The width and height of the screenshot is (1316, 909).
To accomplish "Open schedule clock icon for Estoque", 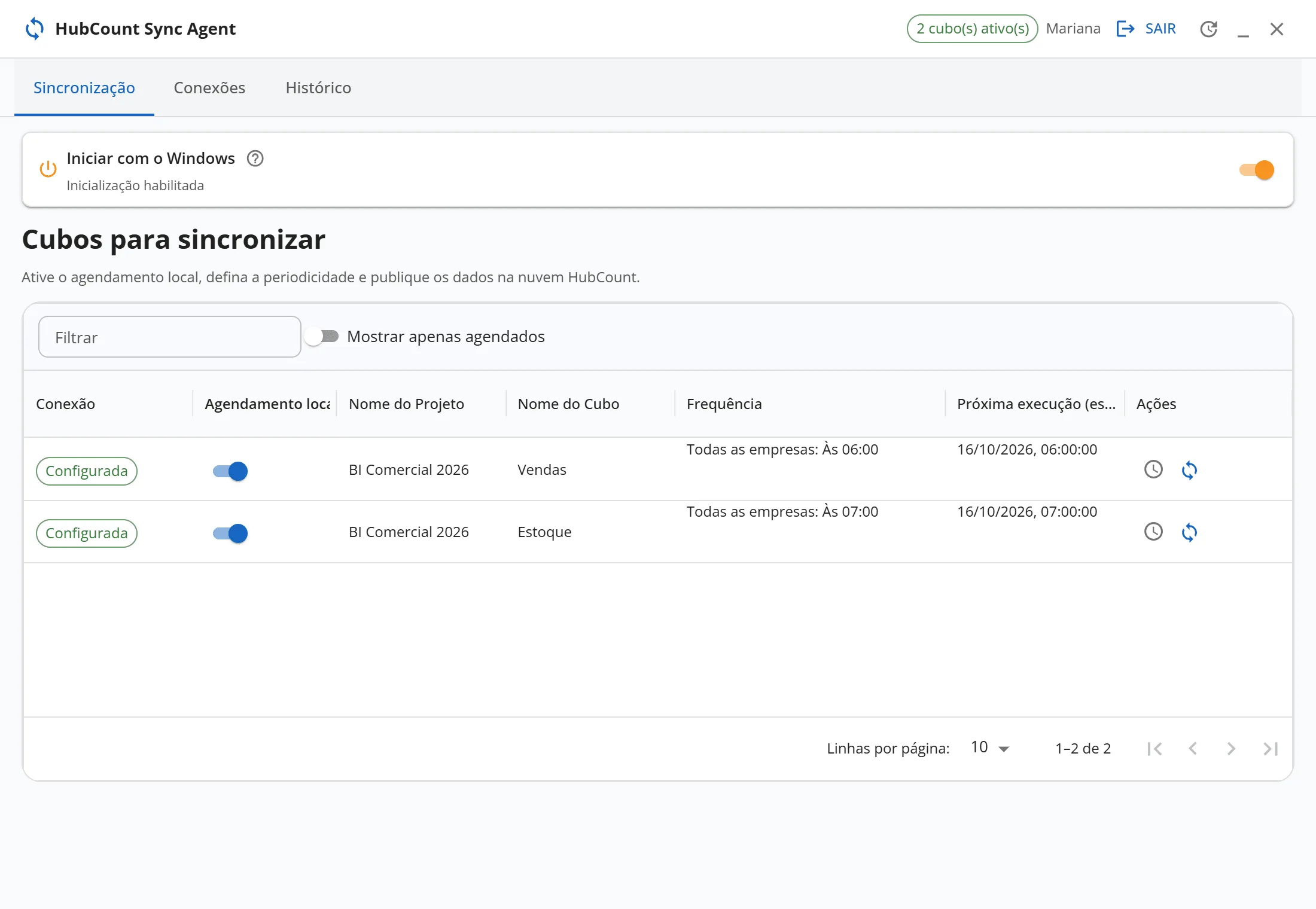I will (x=1153, y=532).
